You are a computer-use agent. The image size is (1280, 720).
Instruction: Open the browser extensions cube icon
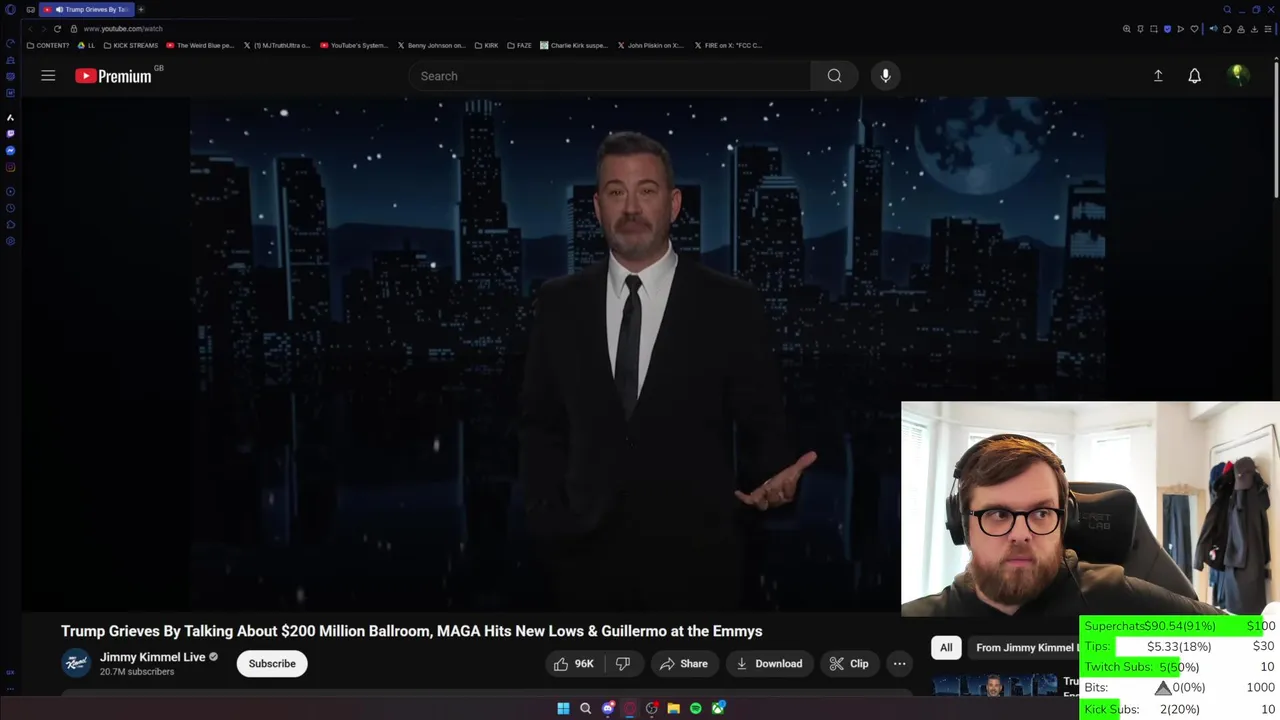tap(1227, 29)
